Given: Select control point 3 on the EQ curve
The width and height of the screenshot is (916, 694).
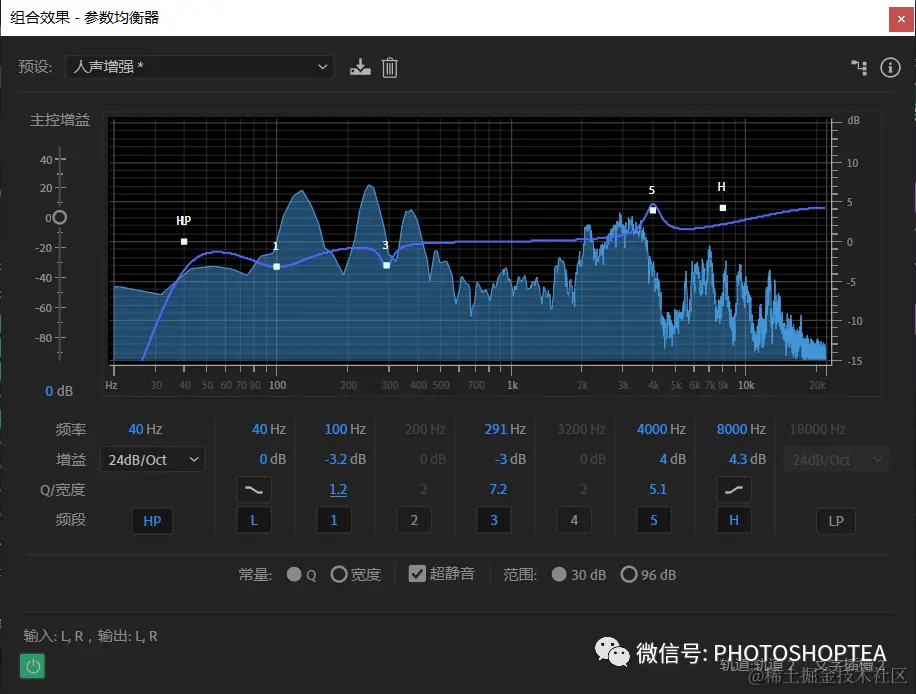Looking at the screenshot, I should (386, 265).
